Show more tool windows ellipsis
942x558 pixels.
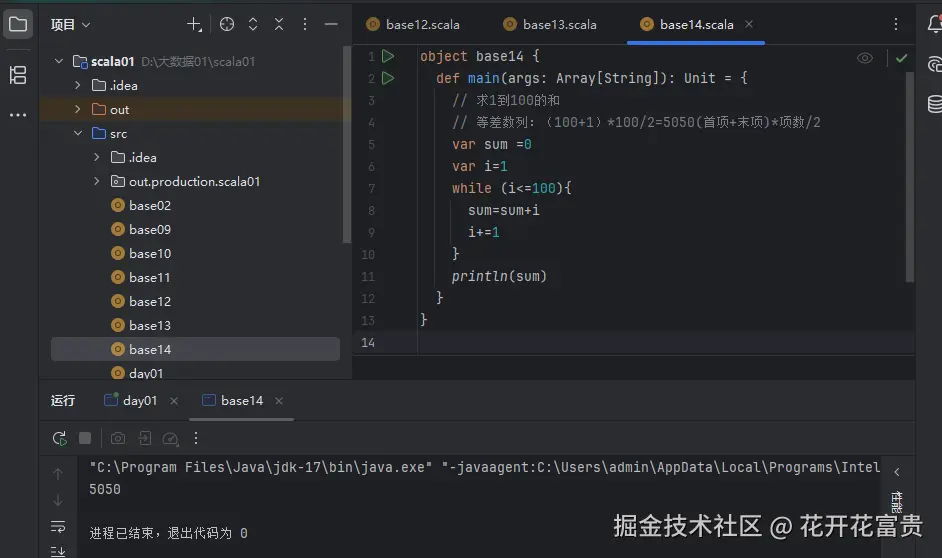pyautogui.click(x=18, y=115)
